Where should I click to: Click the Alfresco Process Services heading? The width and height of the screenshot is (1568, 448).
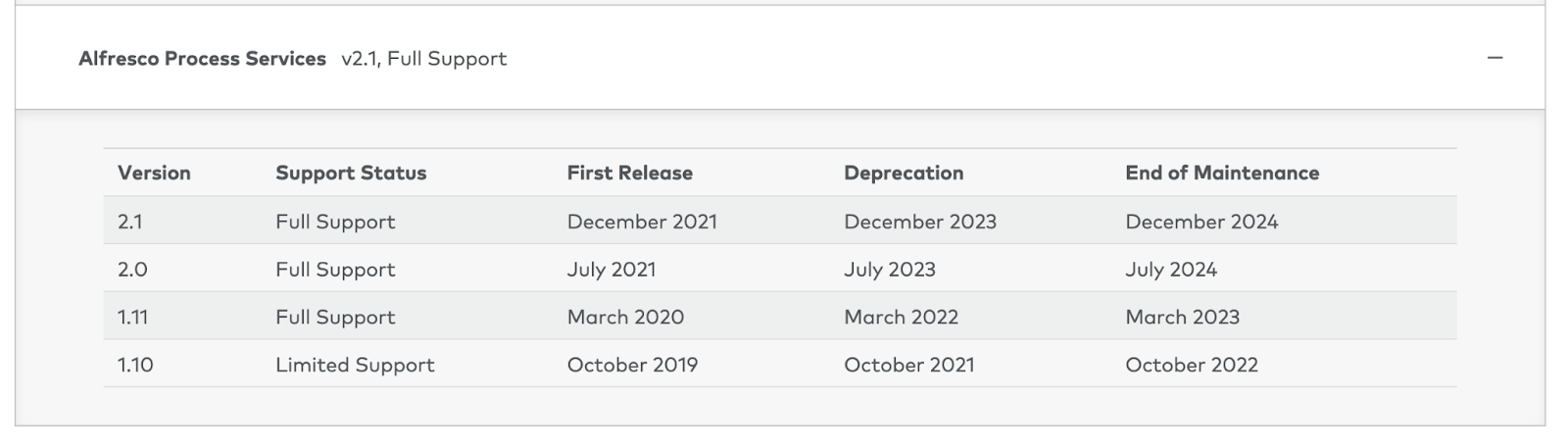click(202, 59)
